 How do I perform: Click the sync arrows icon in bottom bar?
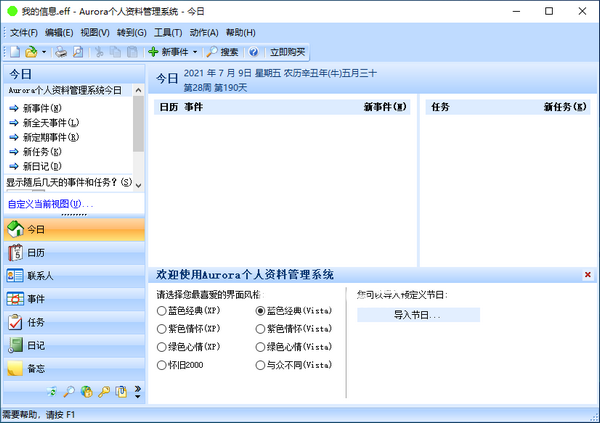pos(52,392)
